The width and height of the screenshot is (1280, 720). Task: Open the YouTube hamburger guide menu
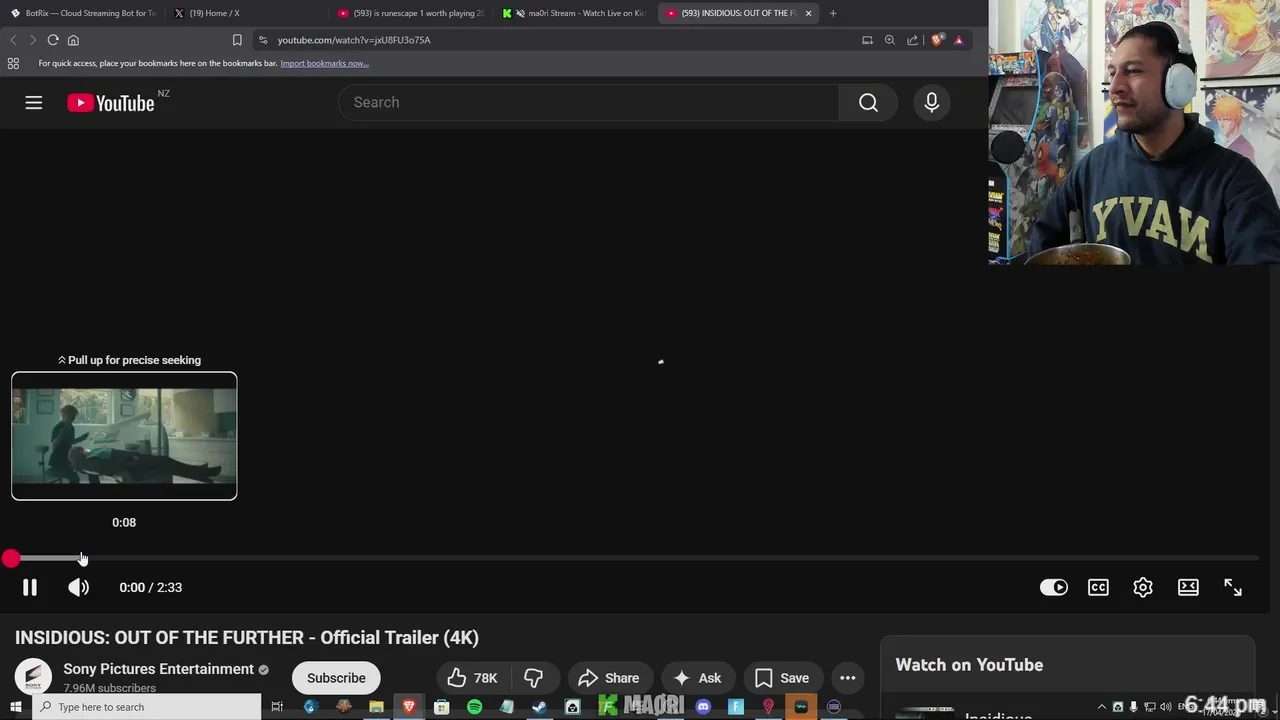34,102
